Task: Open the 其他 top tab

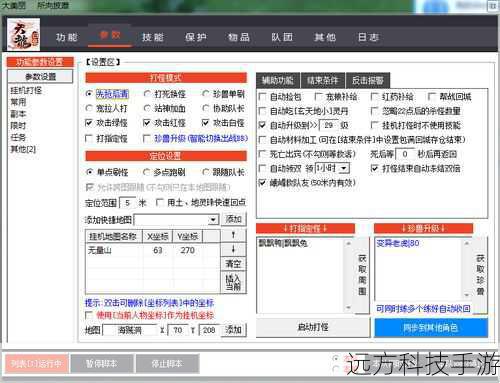Action: (325, 37)
